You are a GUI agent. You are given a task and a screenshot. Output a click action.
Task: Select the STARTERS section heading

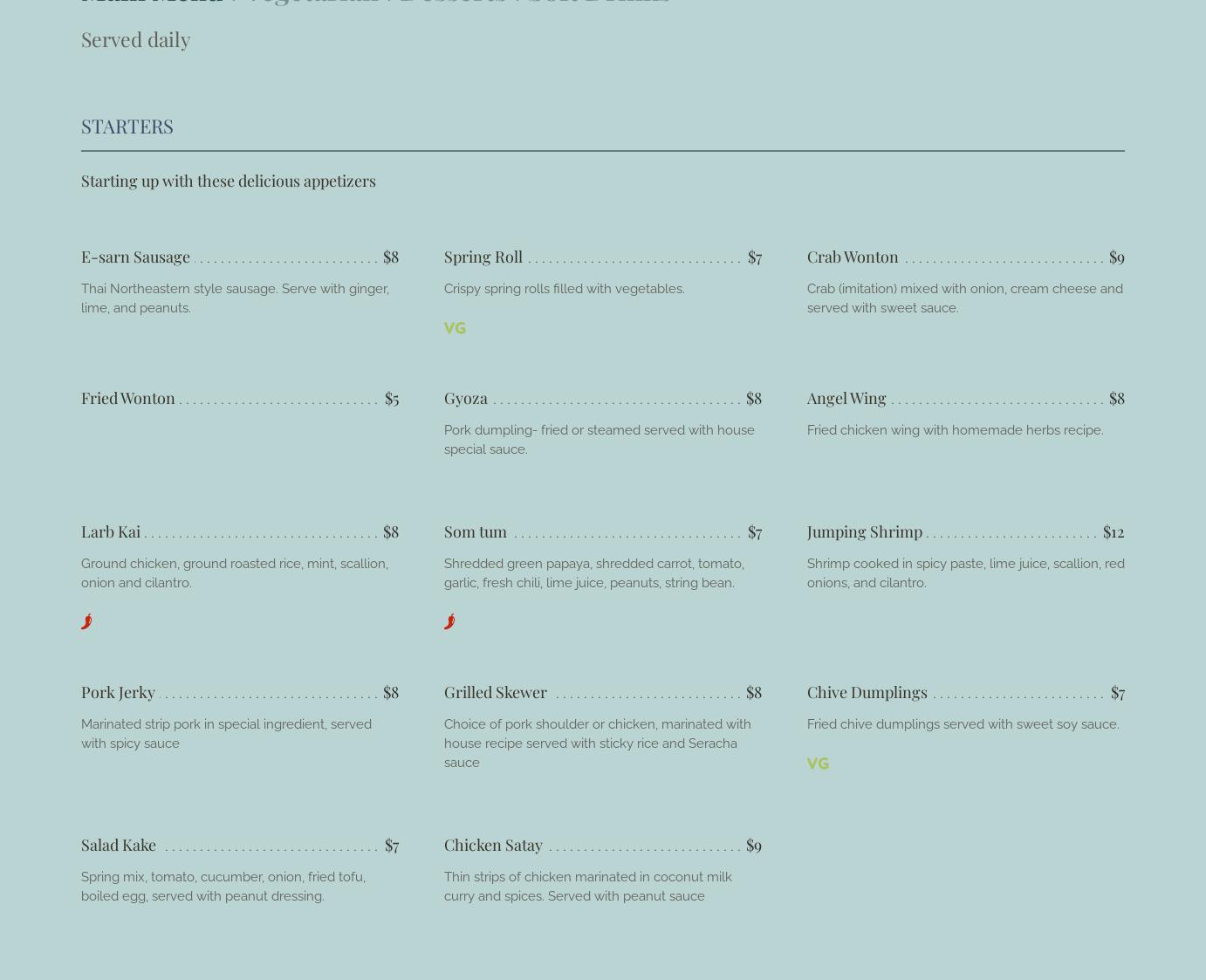coord(127,126)
